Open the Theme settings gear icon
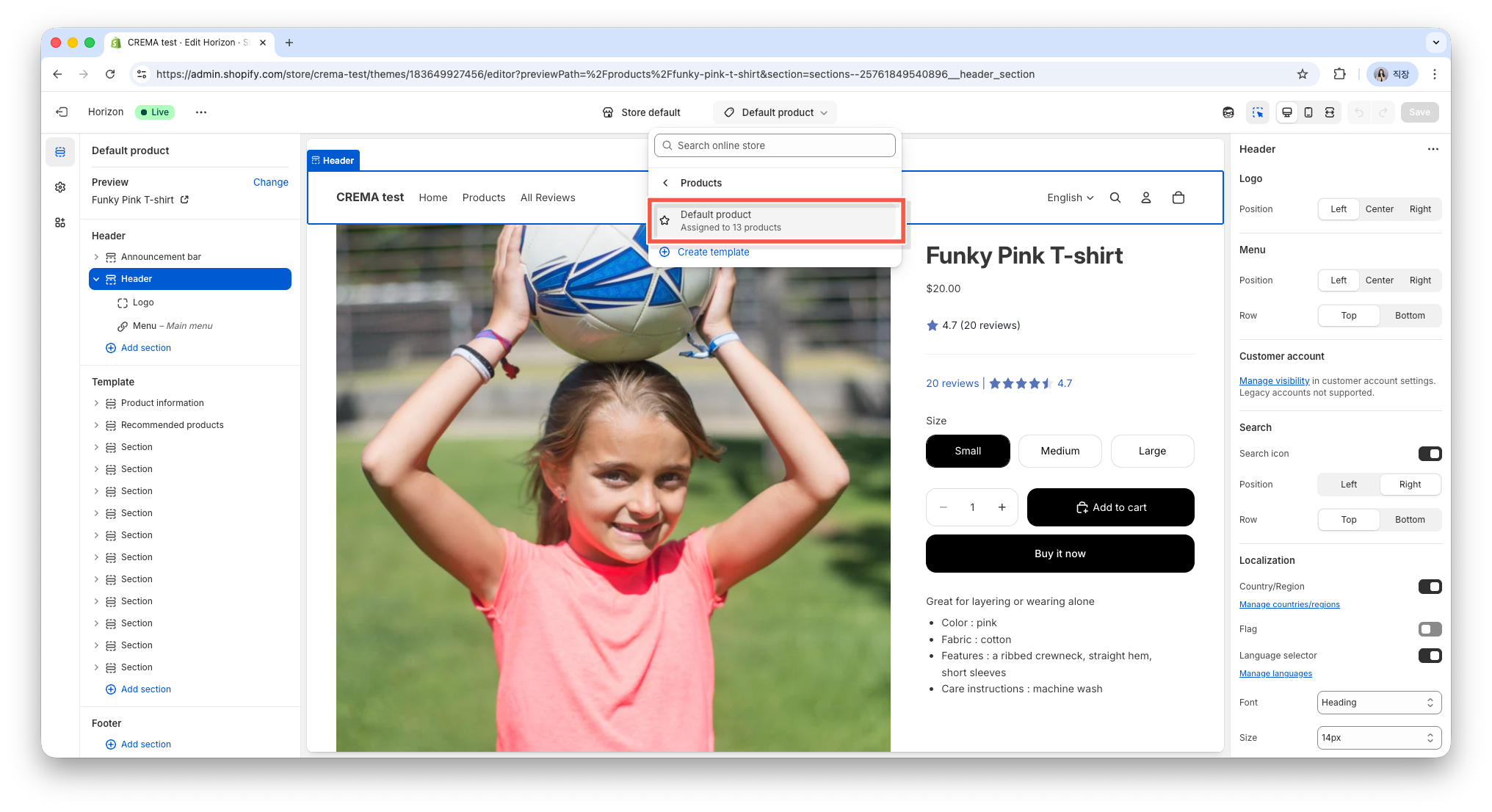This screenshot has height=812, width=1492. point(60,187)
